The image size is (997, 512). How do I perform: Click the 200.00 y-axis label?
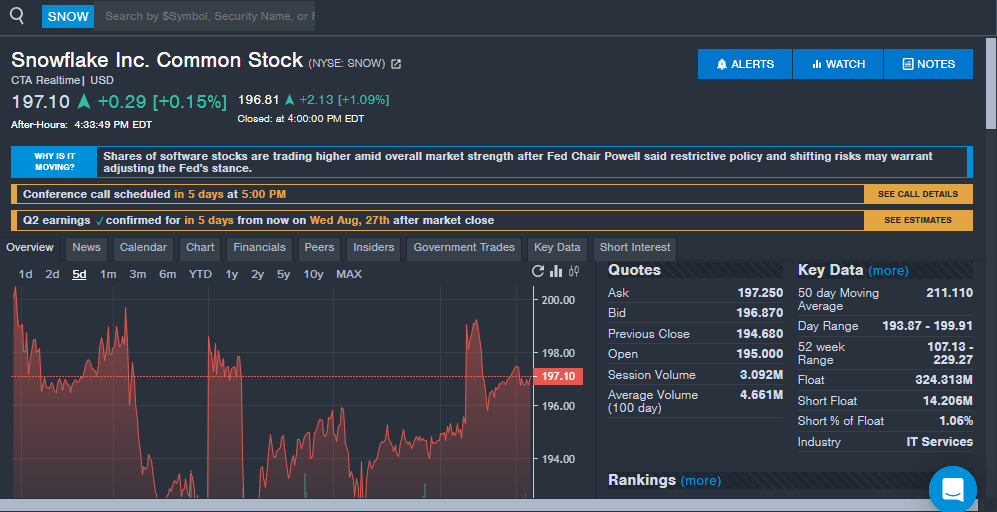558,300
